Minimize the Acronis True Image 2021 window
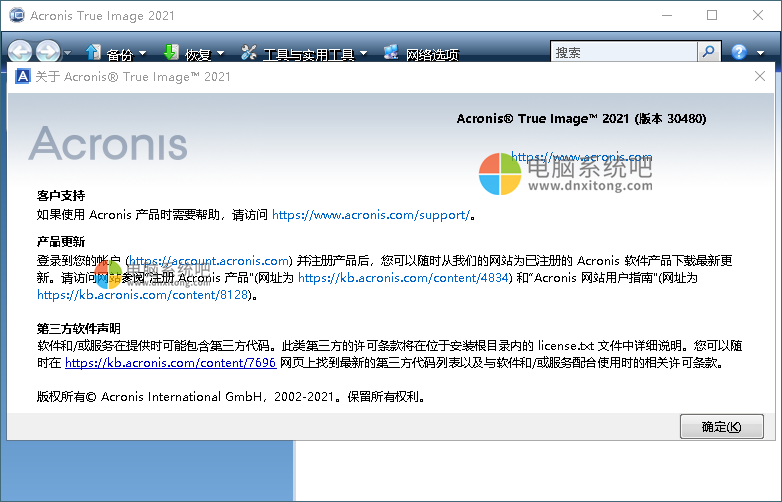782x502 pixels. 667,15
